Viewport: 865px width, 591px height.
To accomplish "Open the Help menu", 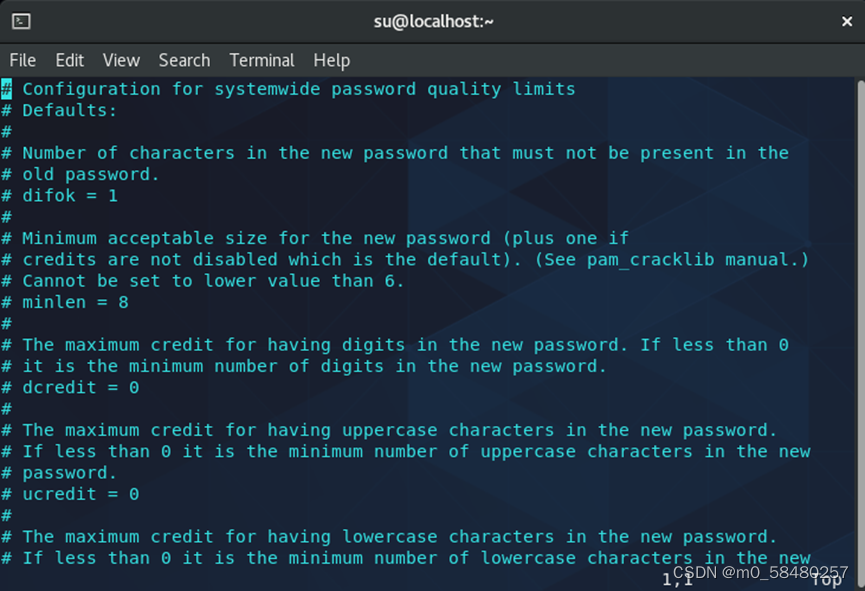I will (x=331, y=60).
